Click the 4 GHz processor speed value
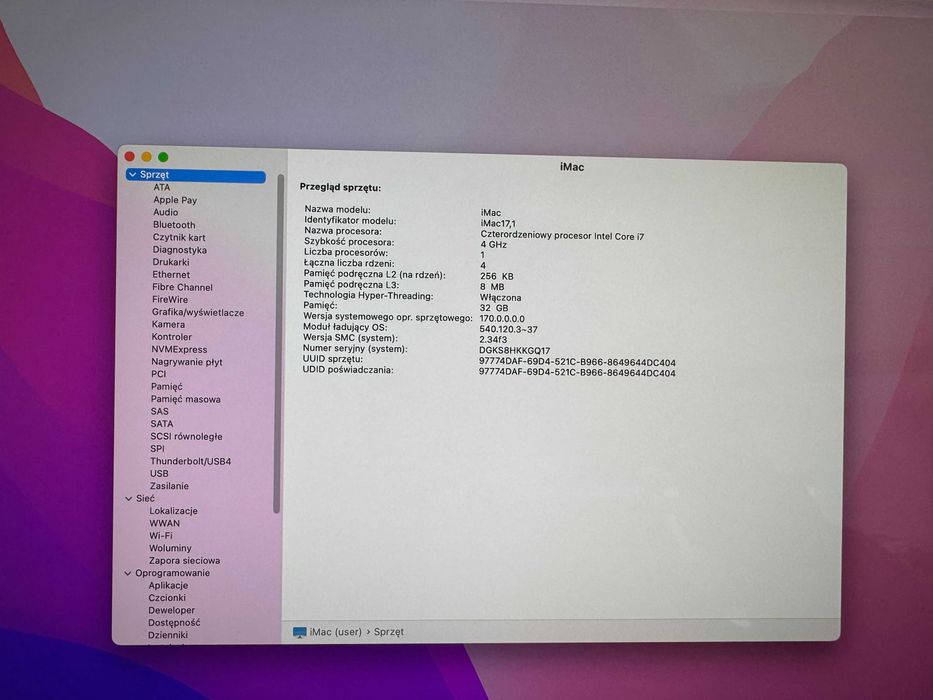This screenshot has height=700, width=933. 494,245
